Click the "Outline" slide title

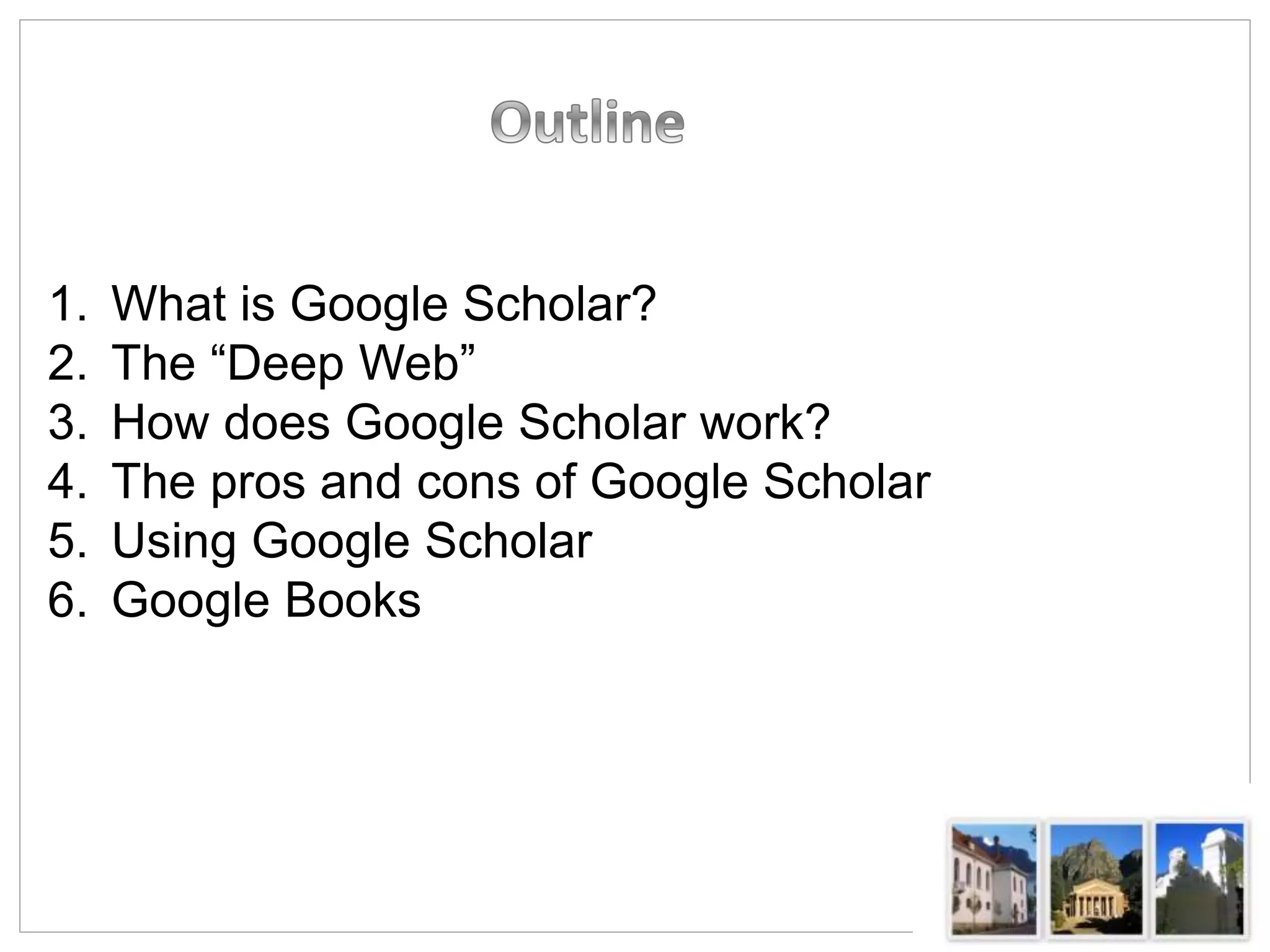[587, 122]
